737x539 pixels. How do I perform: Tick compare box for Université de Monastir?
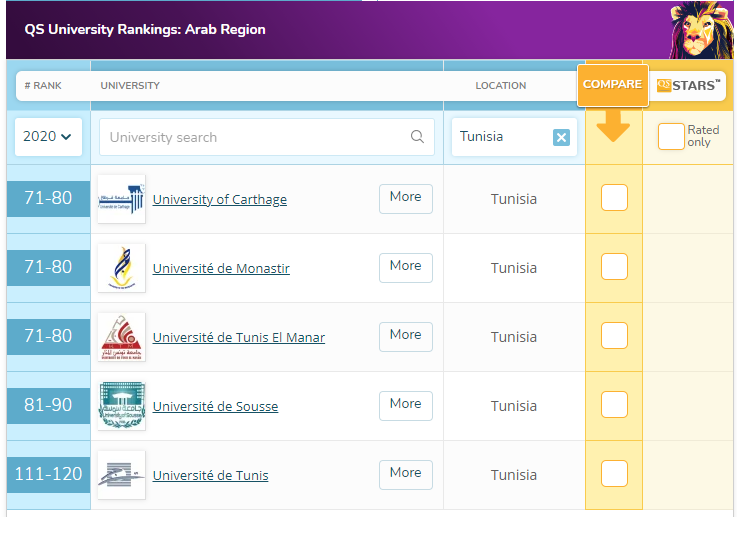tap(614, 266)
